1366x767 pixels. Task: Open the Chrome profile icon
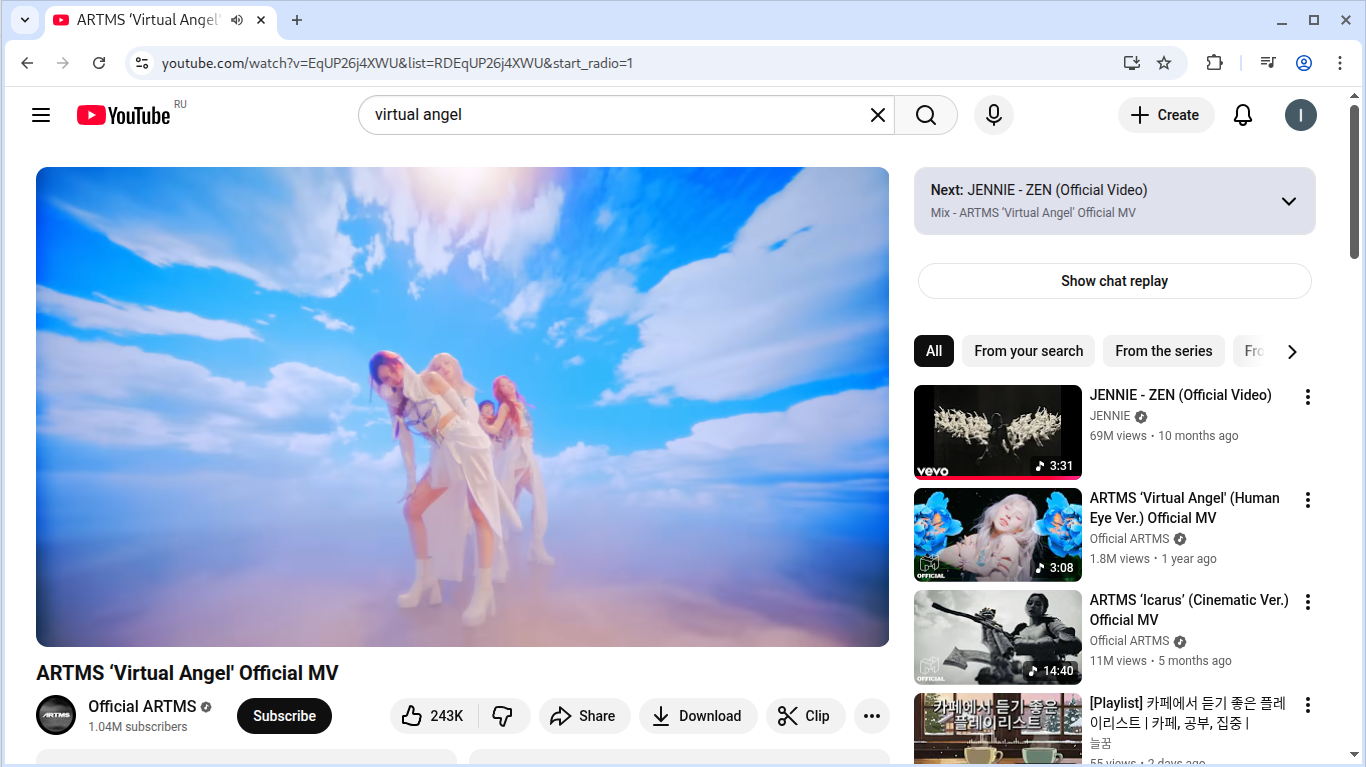pos(1304,63)
